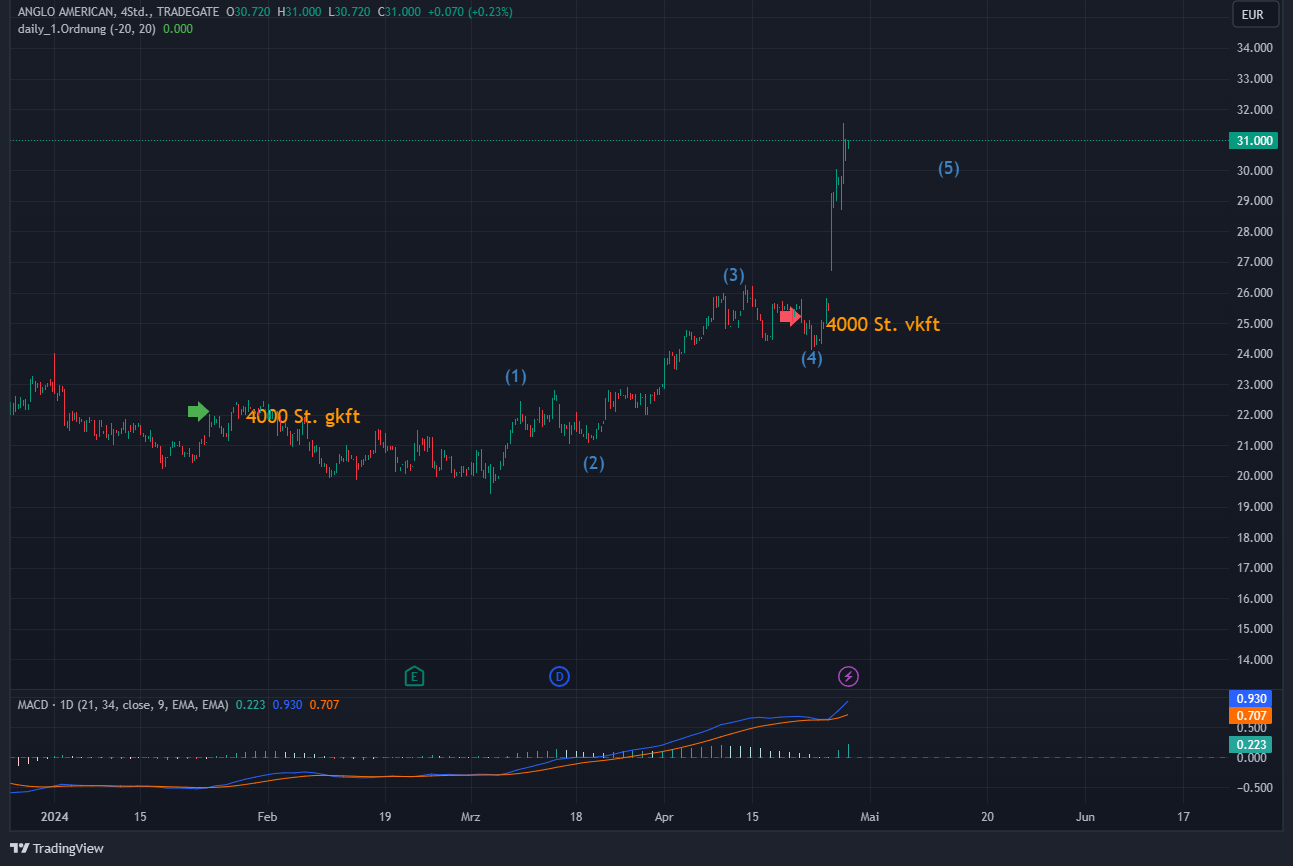The height and width of the screenshot is (866, 1293).
Task: Select the green buy arrow marker on the chart
Action: point(199,410)
